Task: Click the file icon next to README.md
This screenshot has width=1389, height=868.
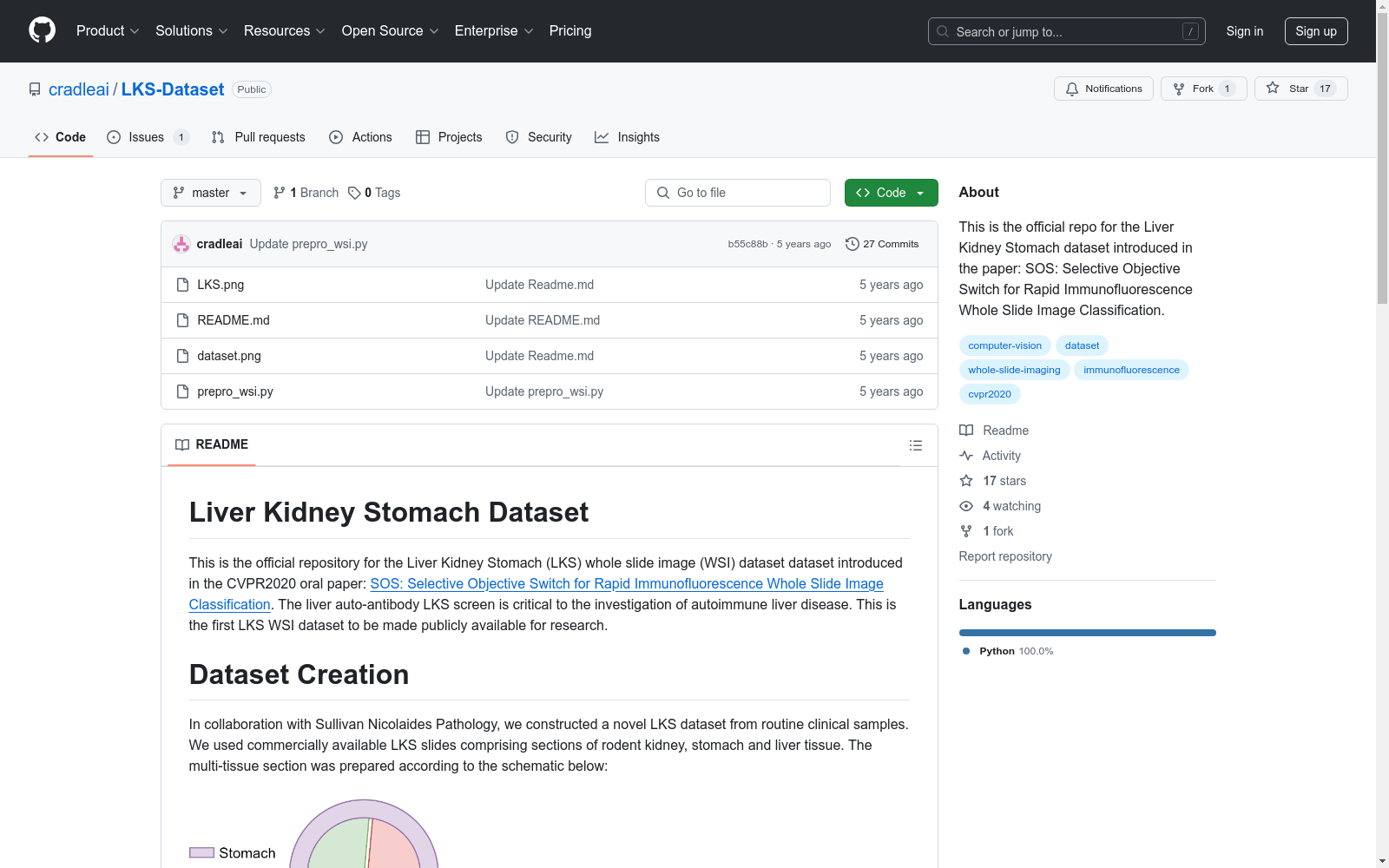Action: 182,320
